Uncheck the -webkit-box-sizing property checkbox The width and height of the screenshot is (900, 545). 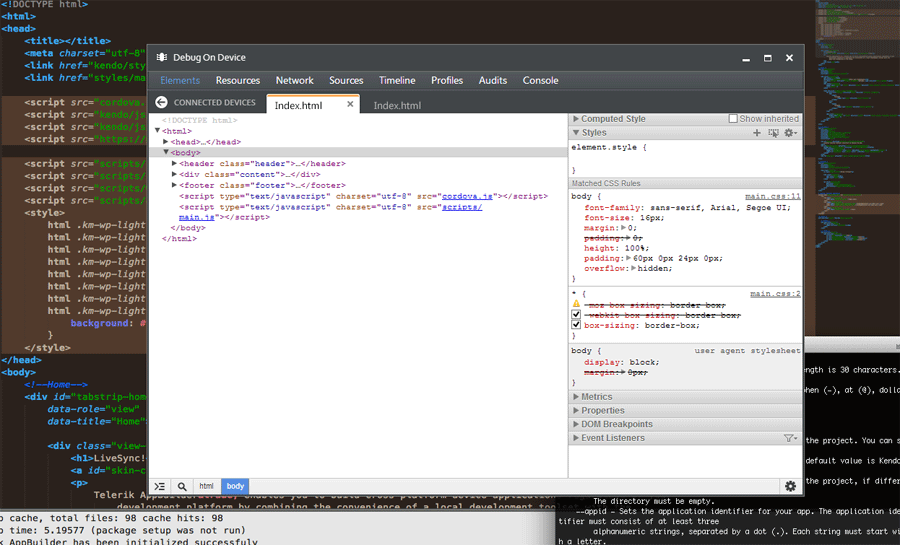click(576, 314)
